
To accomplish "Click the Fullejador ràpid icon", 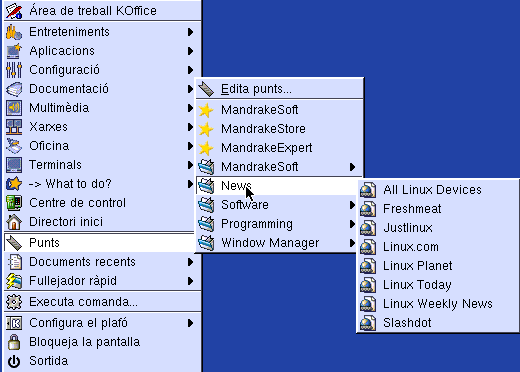I will (14, 281).
